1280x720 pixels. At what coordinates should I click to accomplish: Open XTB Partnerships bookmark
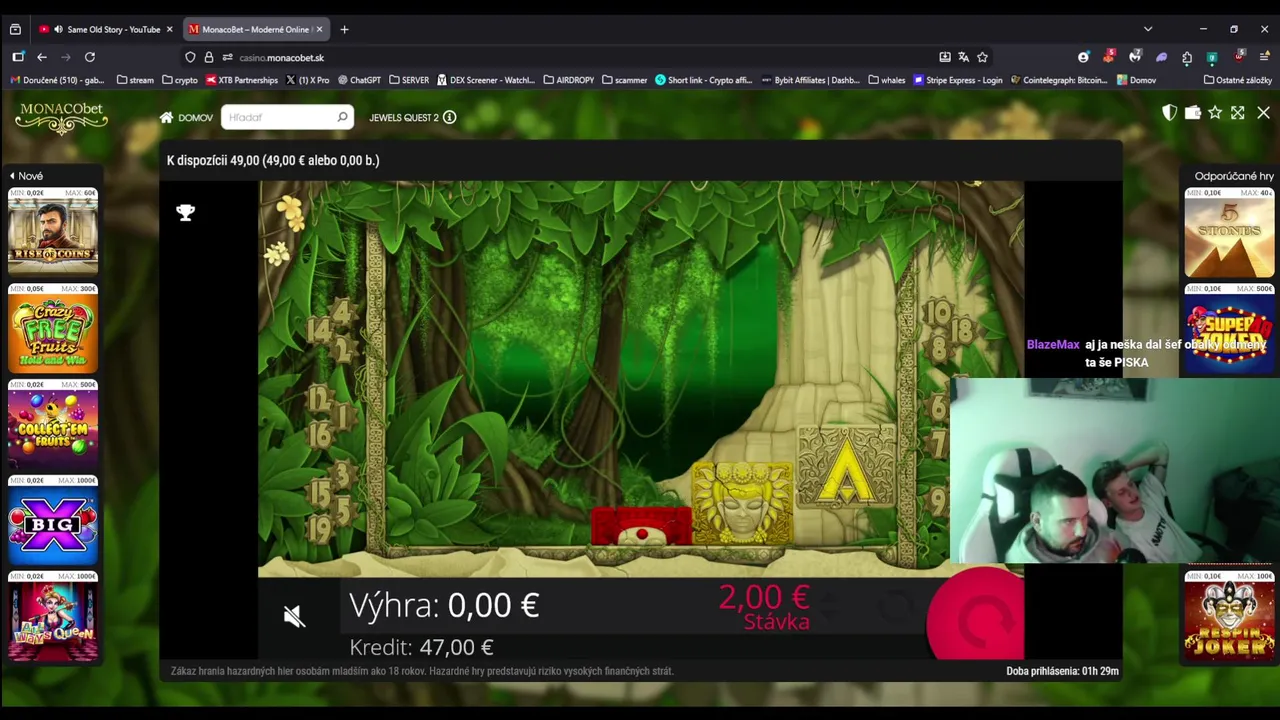tap(242, 80)
